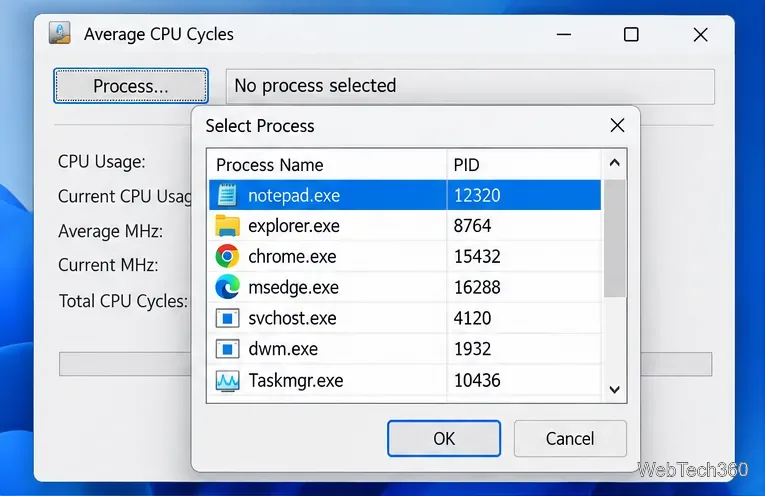Click PID value 12320

pos(477,196)
